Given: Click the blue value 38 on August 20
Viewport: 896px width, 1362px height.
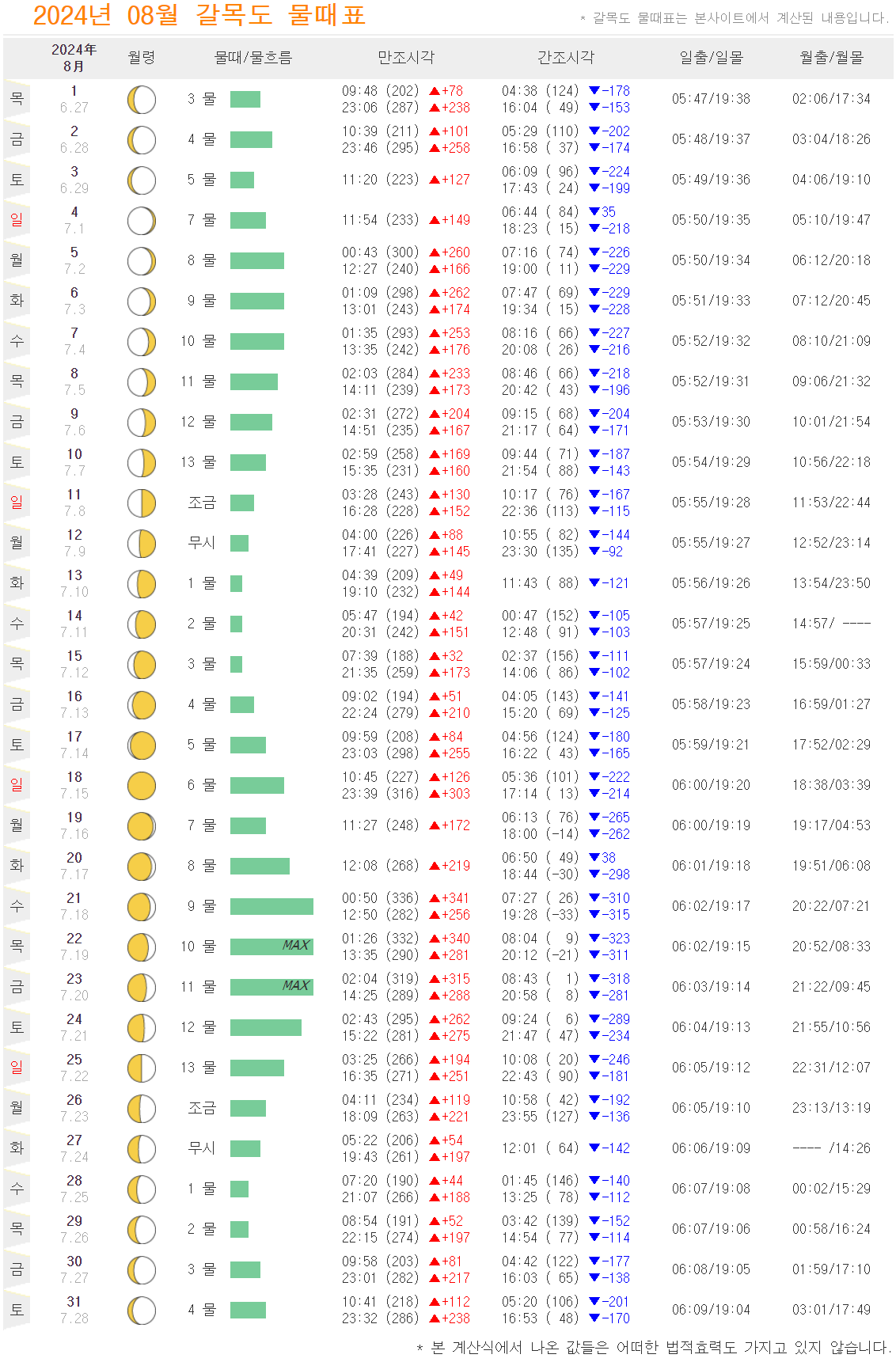Looking at the screenshot, I should tap(609, 858).
